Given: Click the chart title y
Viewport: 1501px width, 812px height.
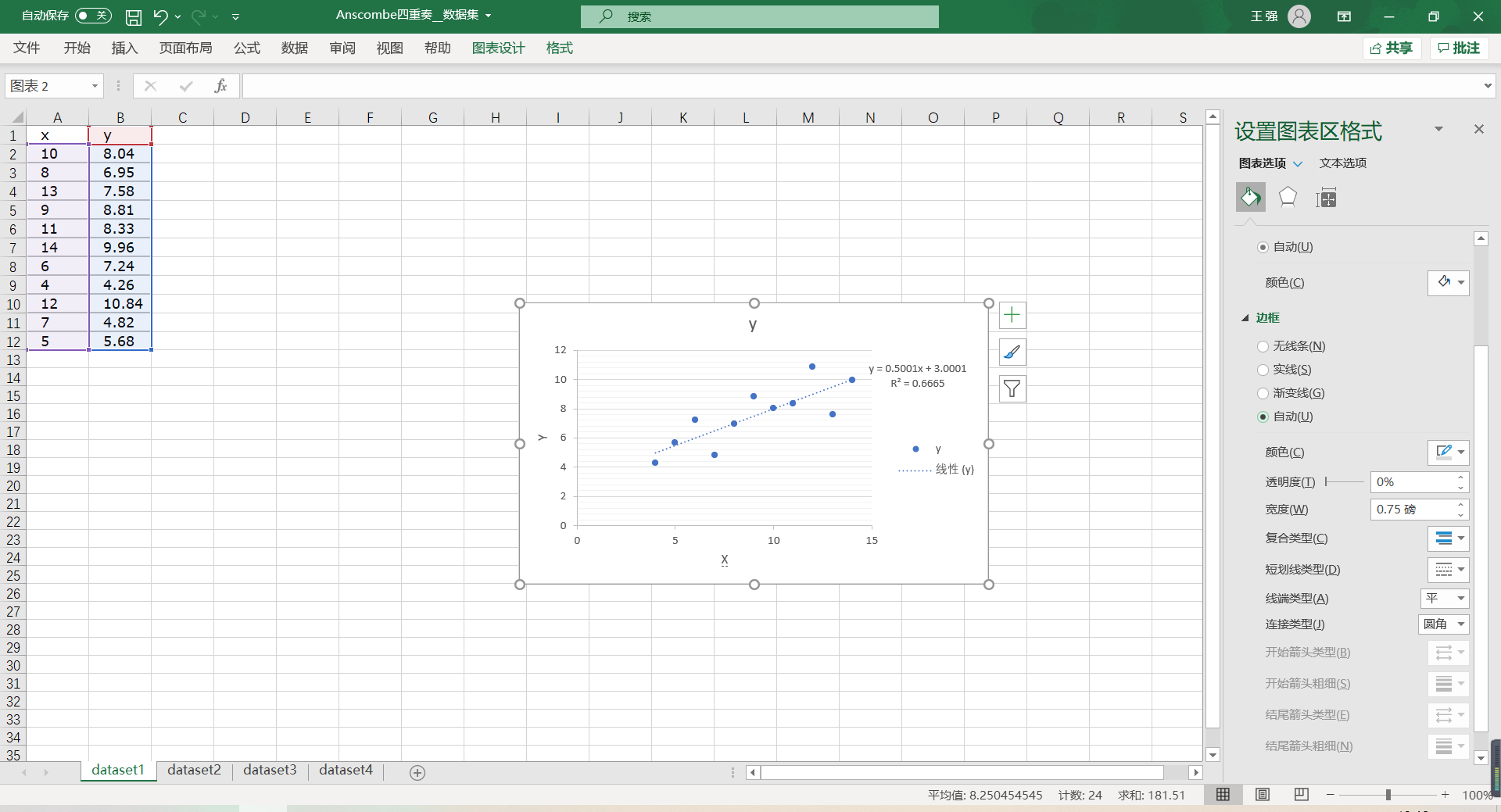Looking at the screenshot, I should tap(752, 324).
